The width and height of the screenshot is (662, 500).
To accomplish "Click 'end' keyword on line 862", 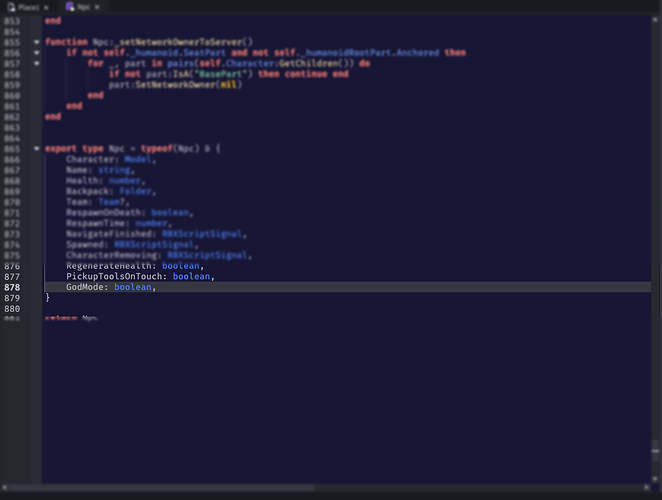I will (53, 117).
